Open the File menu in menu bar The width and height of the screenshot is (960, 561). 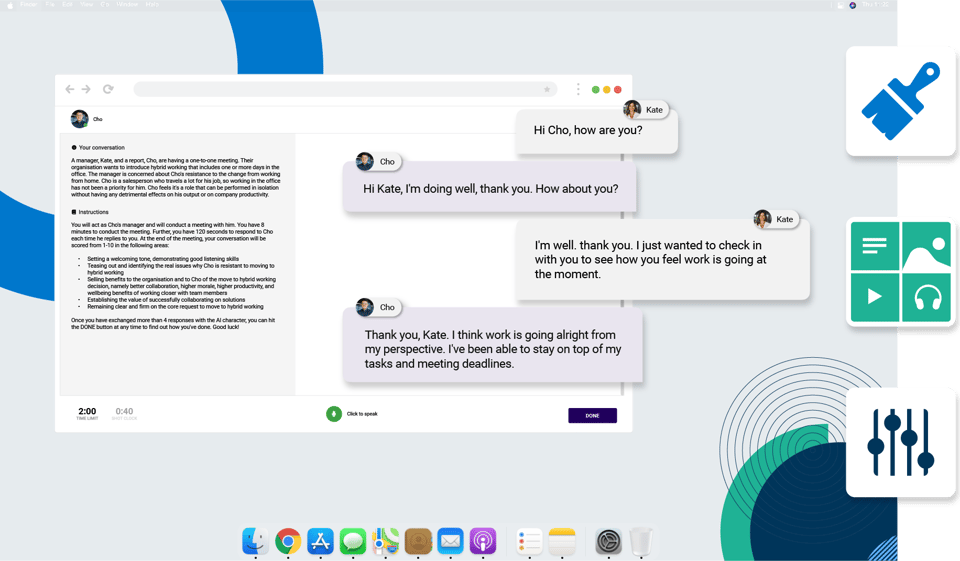point(50,5)
